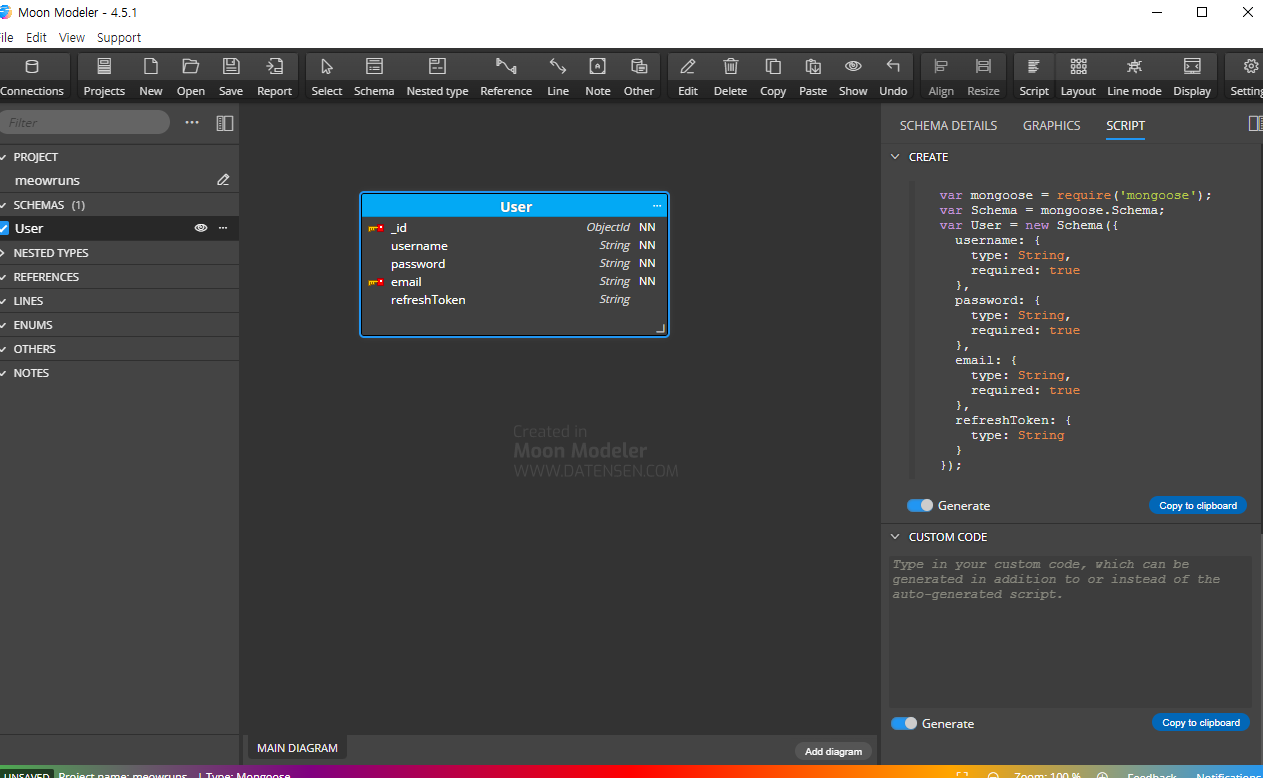This screenshot has height=778, width=1263.
Task: Open Display options
Action: pyautogui.click(x=1192, y=77)
